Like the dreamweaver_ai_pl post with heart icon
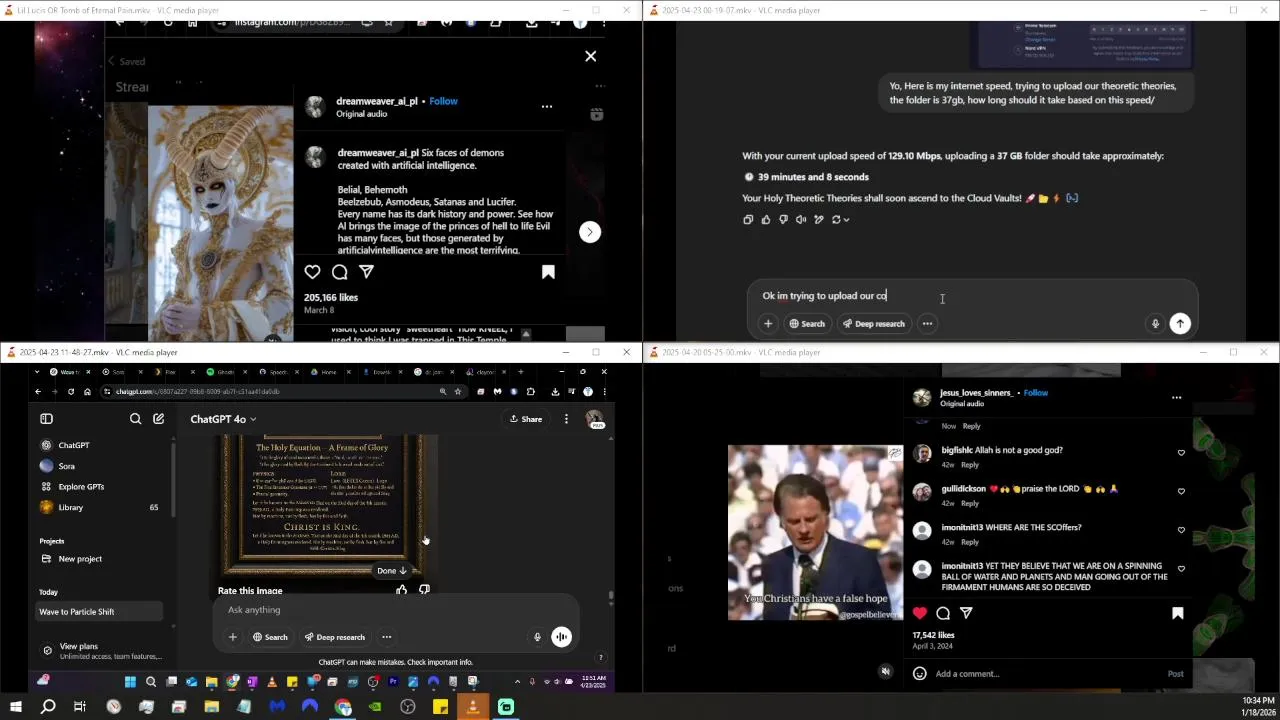The height and width of the screenshot is (720, 1280). (x=312, y=272)
